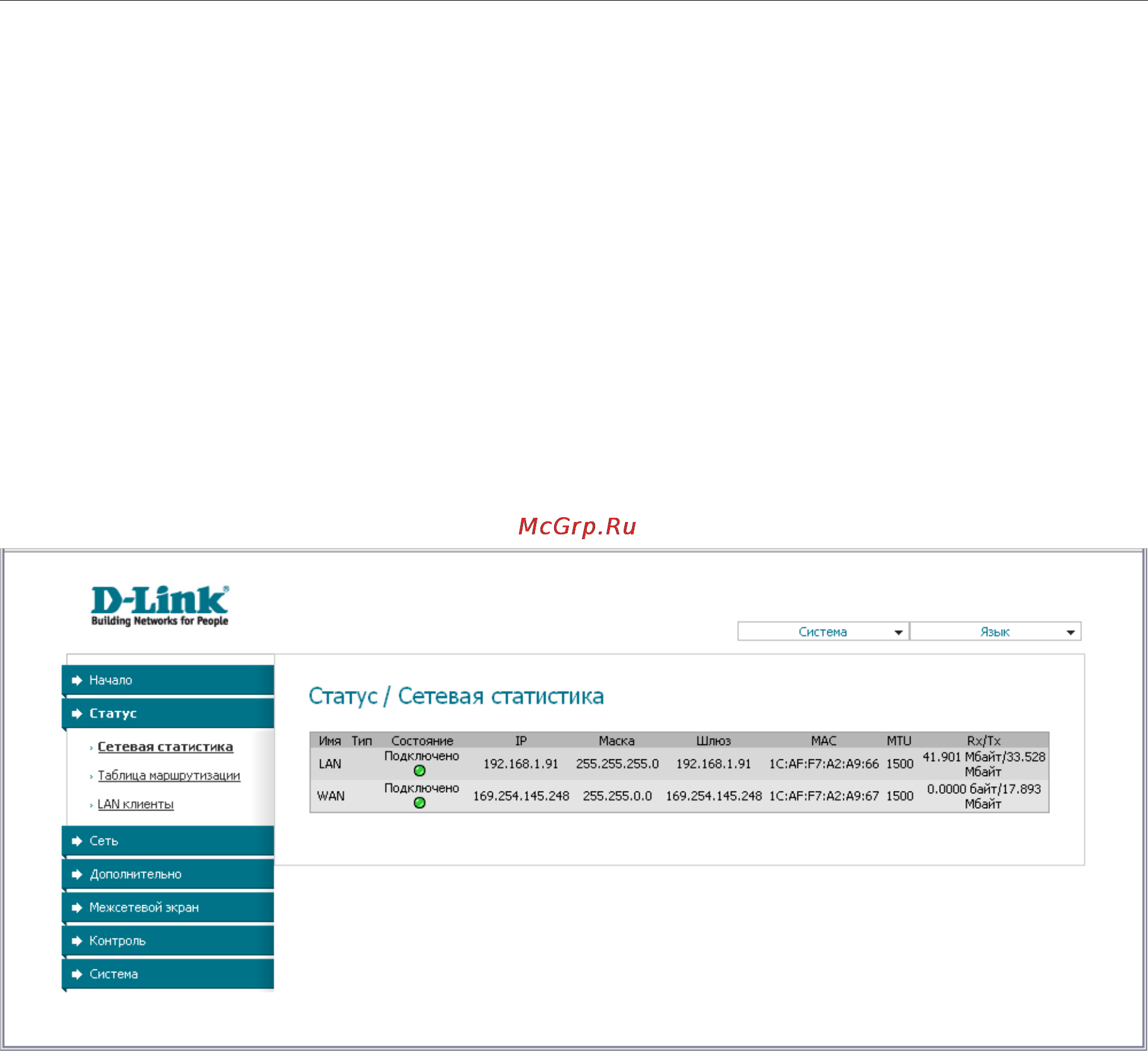Click the WAN row MTU 1500 value

[899, 796]
